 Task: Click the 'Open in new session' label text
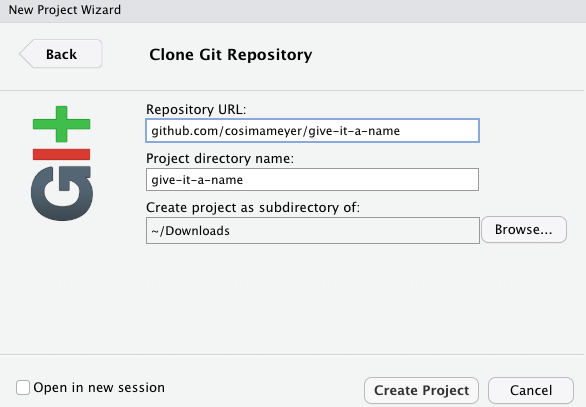pos(99,388)
